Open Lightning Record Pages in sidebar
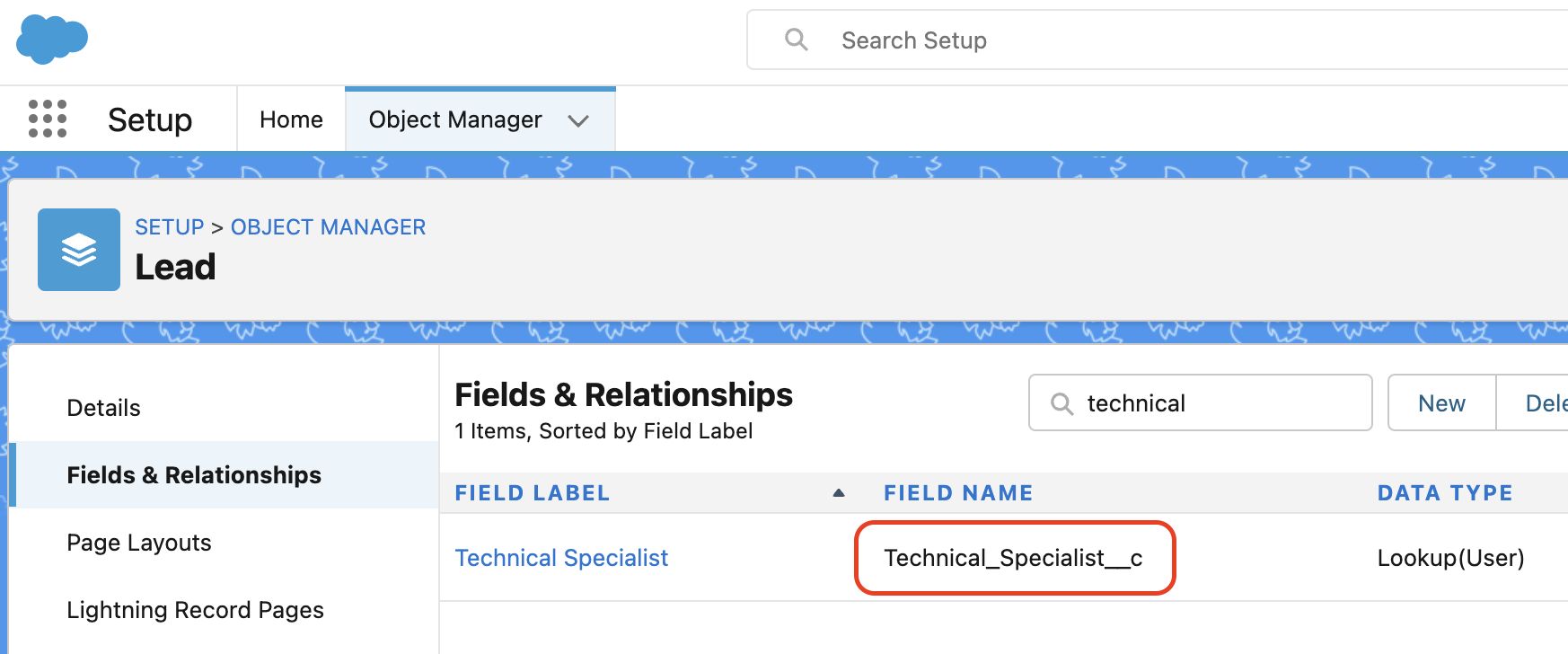Image resolution: width=1568 pixels, height=654 pixels. pyautogui.click(x=196, y=610)
